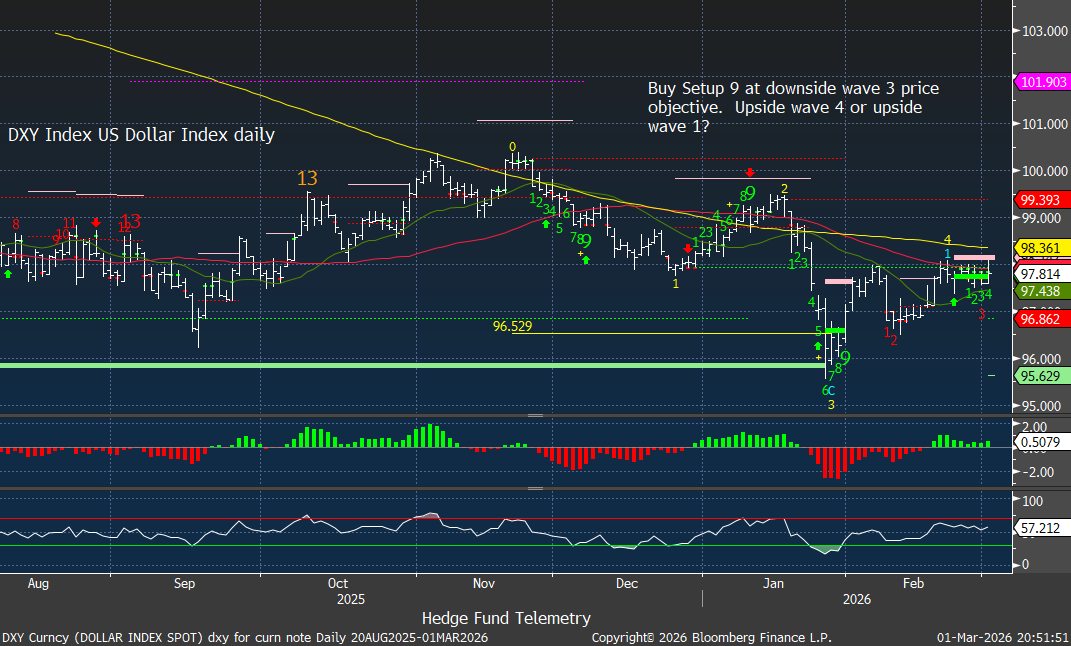The height and width of the screenshot is (646, 1071).
Task: Click the large green 9 near January low
Action: [x=845, y=358]
